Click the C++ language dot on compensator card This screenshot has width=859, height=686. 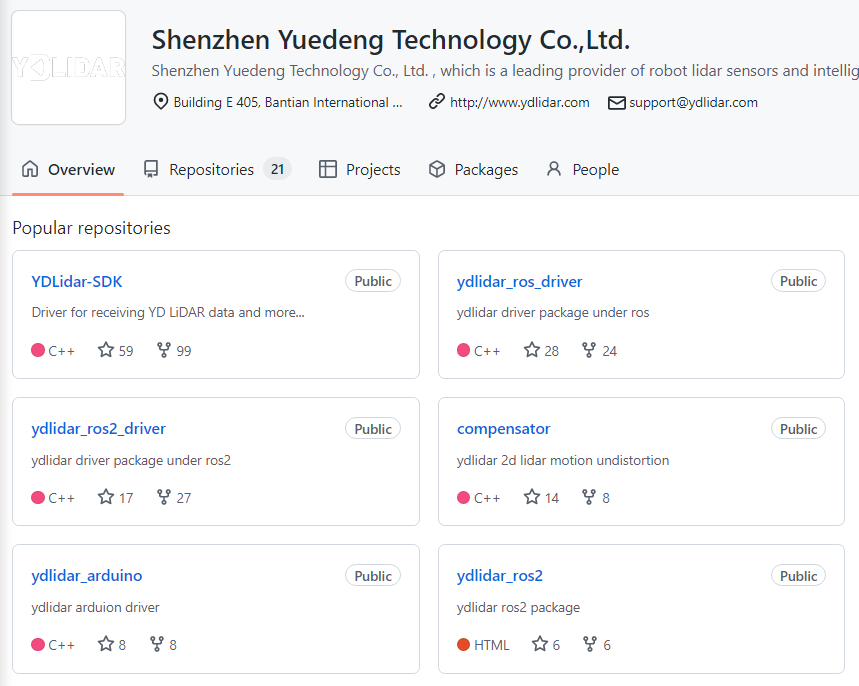coord(463,498)
